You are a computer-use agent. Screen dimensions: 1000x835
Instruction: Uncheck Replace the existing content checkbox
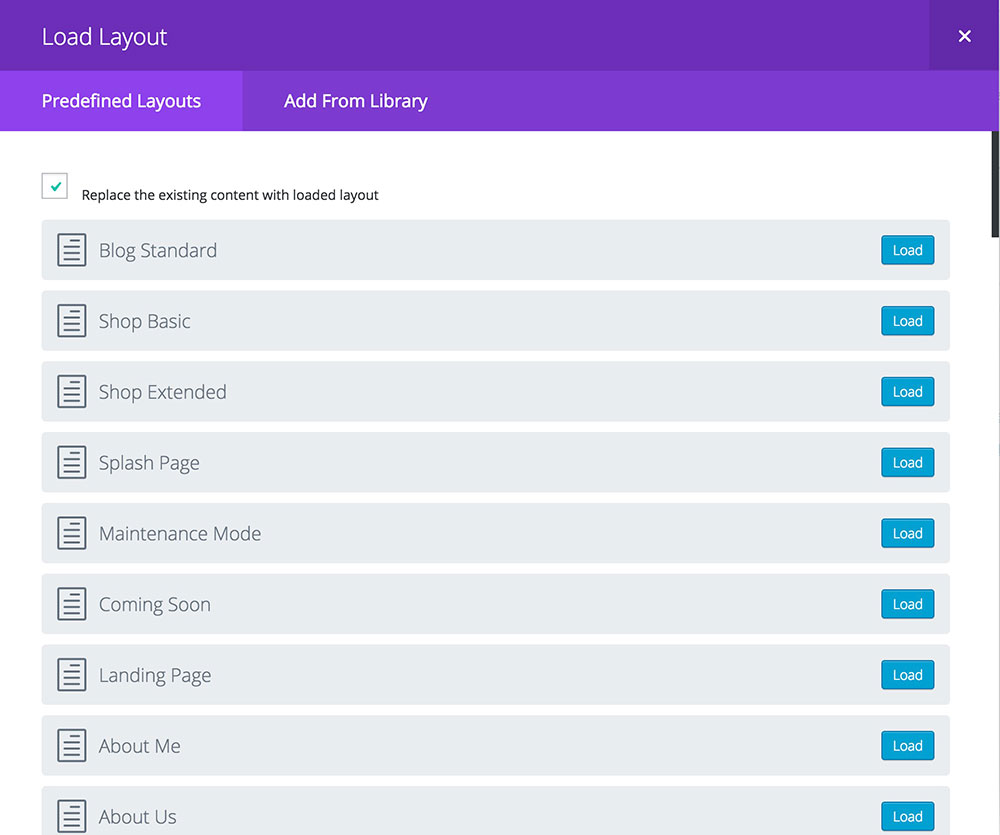(55, 186)
